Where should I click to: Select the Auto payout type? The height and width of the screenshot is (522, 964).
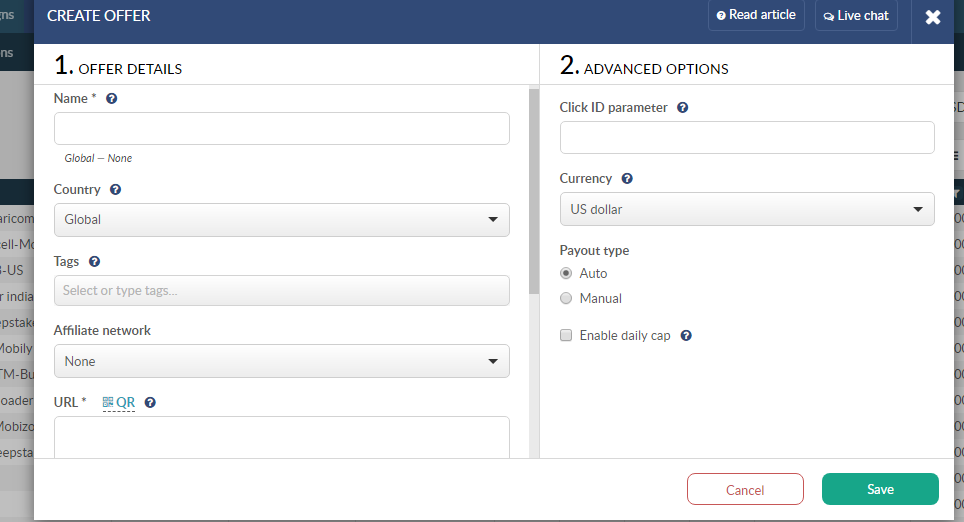pos(567,273)
